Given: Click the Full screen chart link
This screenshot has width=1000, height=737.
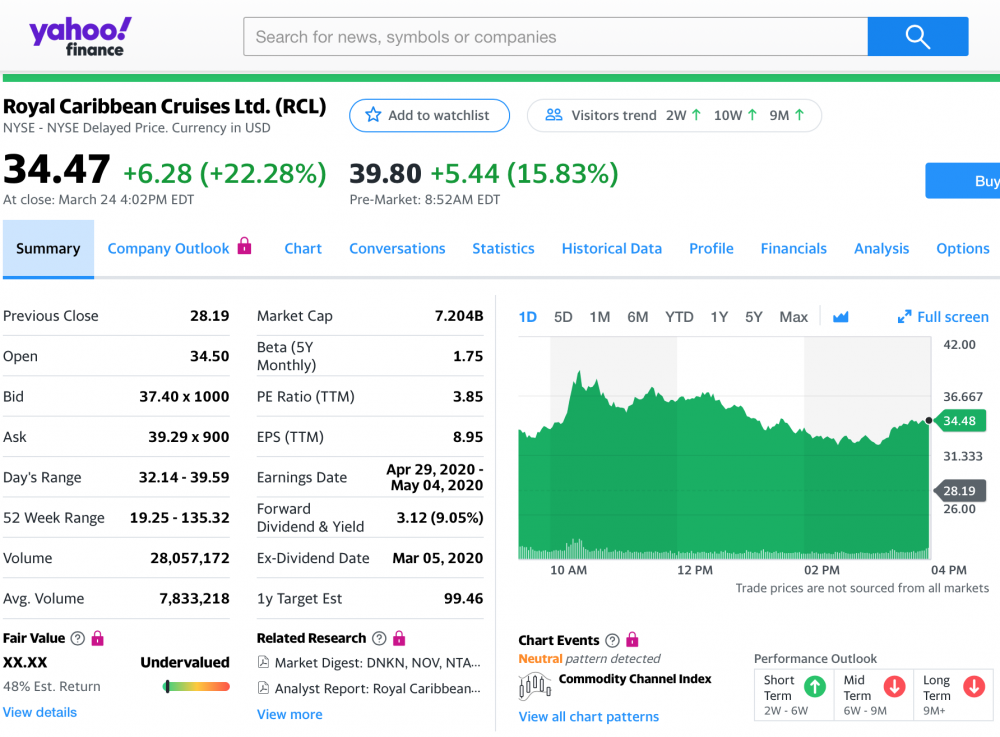Looking at the screenshot, I should click(952, 317).
